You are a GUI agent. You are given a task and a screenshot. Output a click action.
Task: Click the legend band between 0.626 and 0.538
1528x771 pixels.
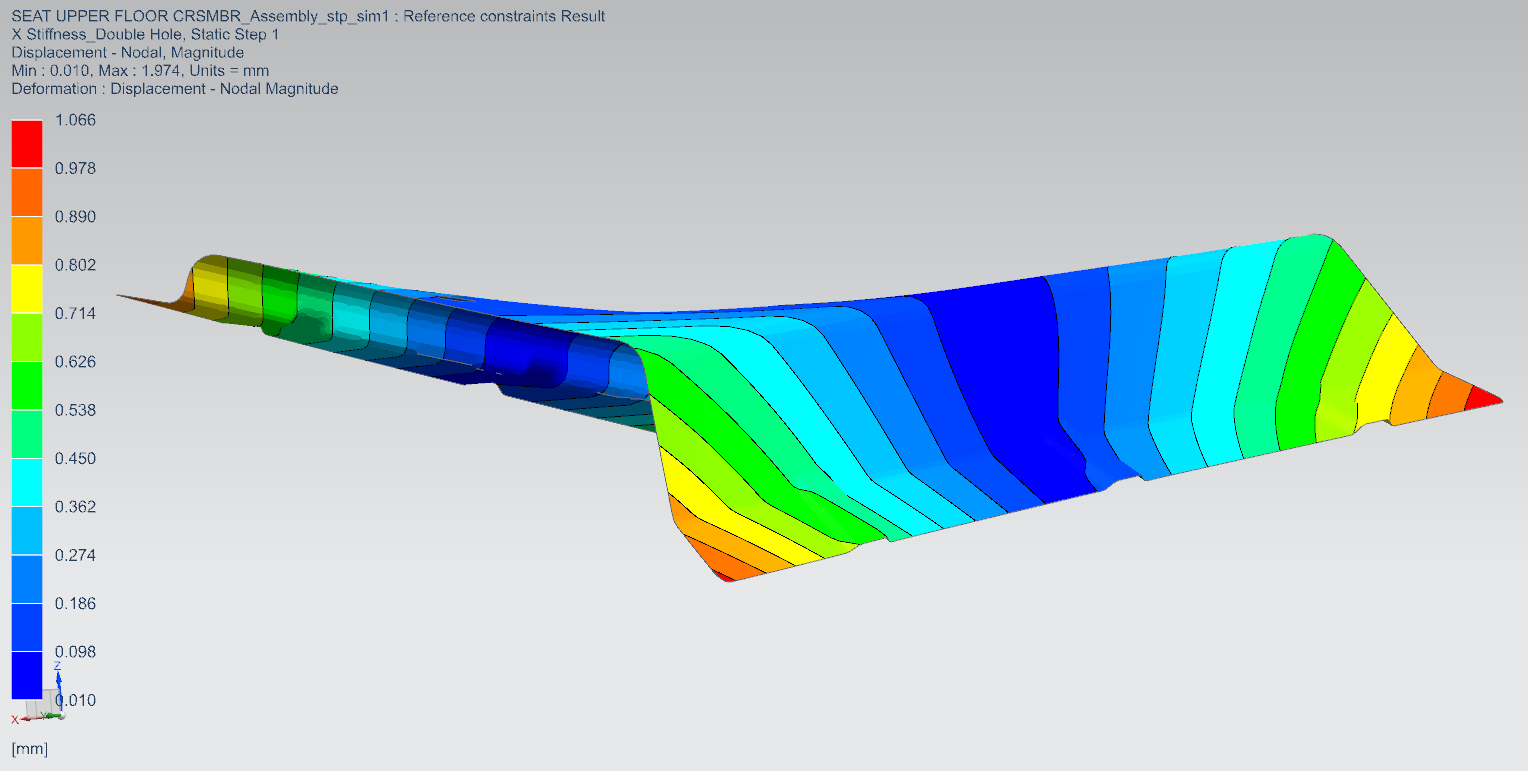tap(27, 385)
